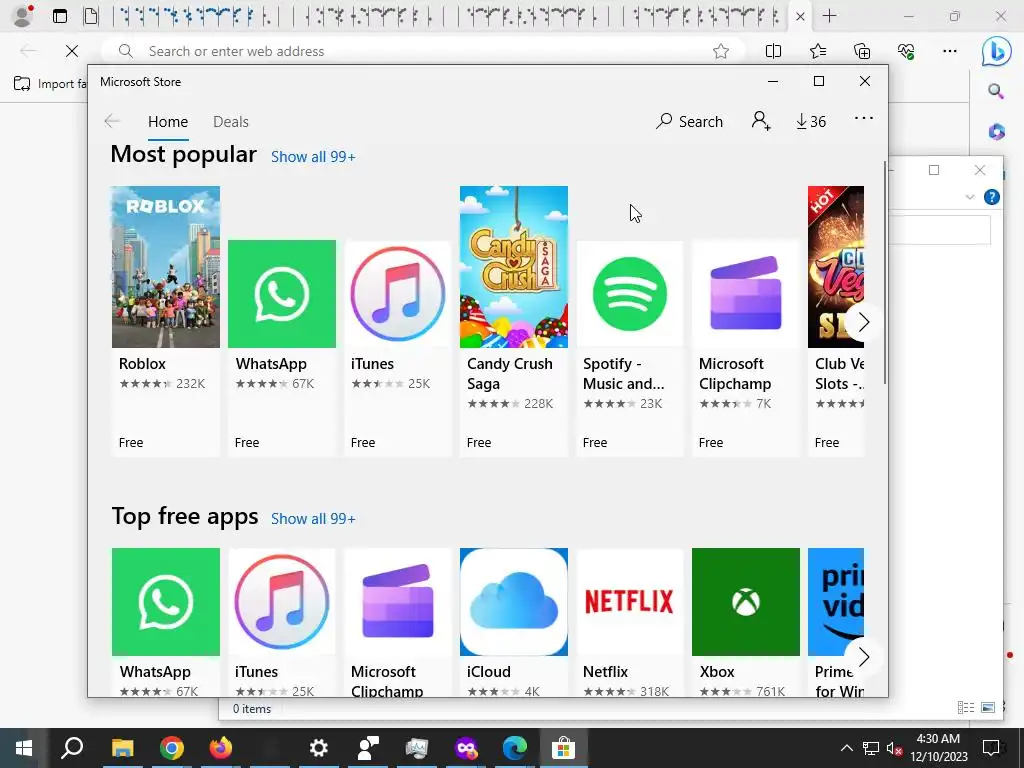
Task: Open the Windows Start menu
Action: 24,748
